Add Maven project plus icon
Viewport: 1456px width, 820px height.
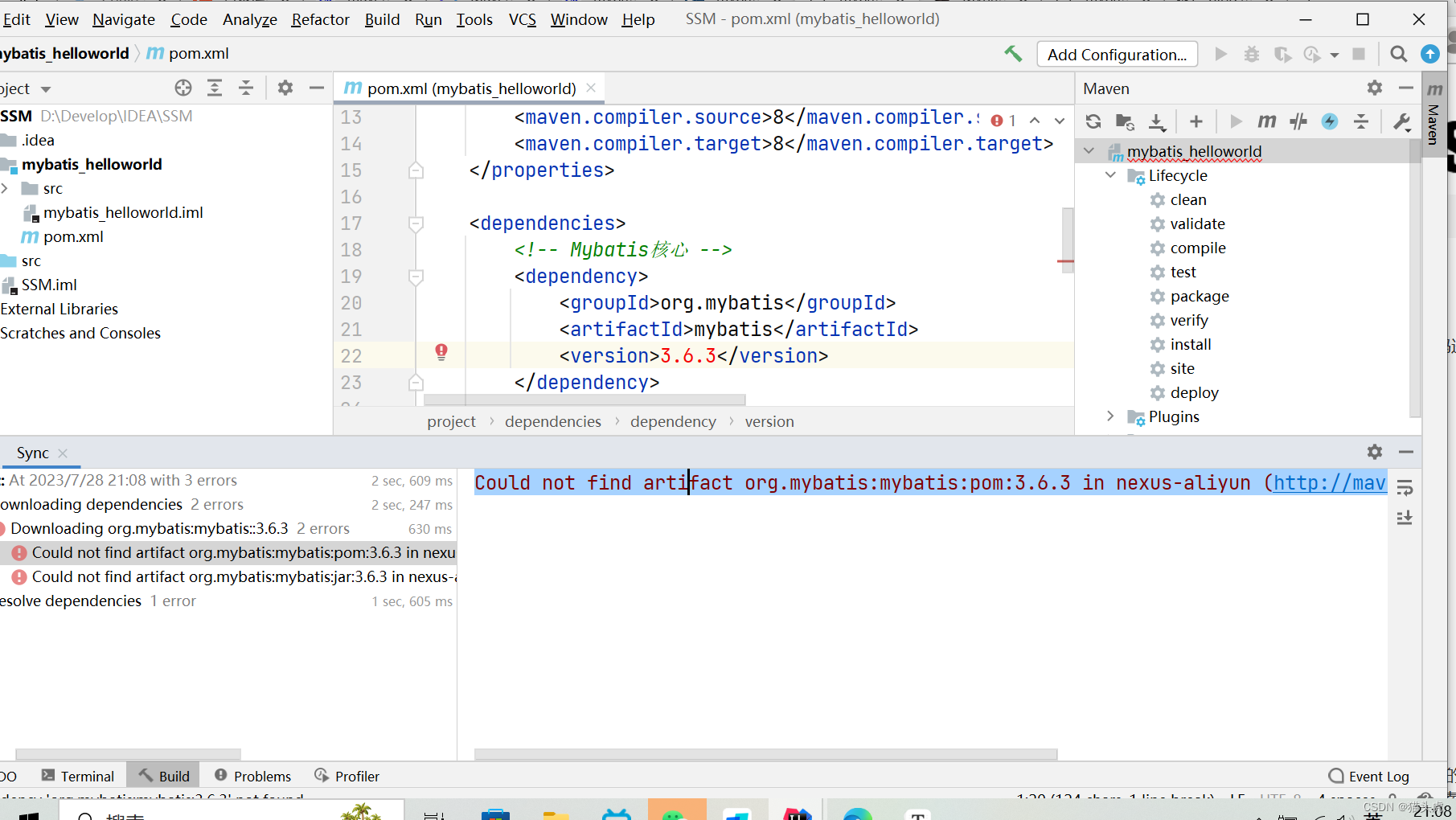pyautogui.click(x=1196, y=121)
